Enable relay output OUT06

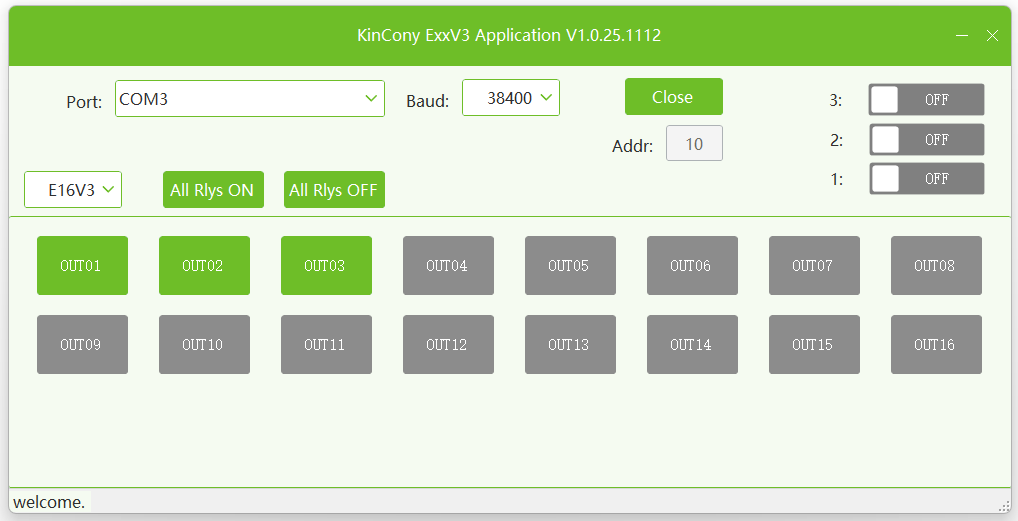pyautogui.click(x=693, y=265)
